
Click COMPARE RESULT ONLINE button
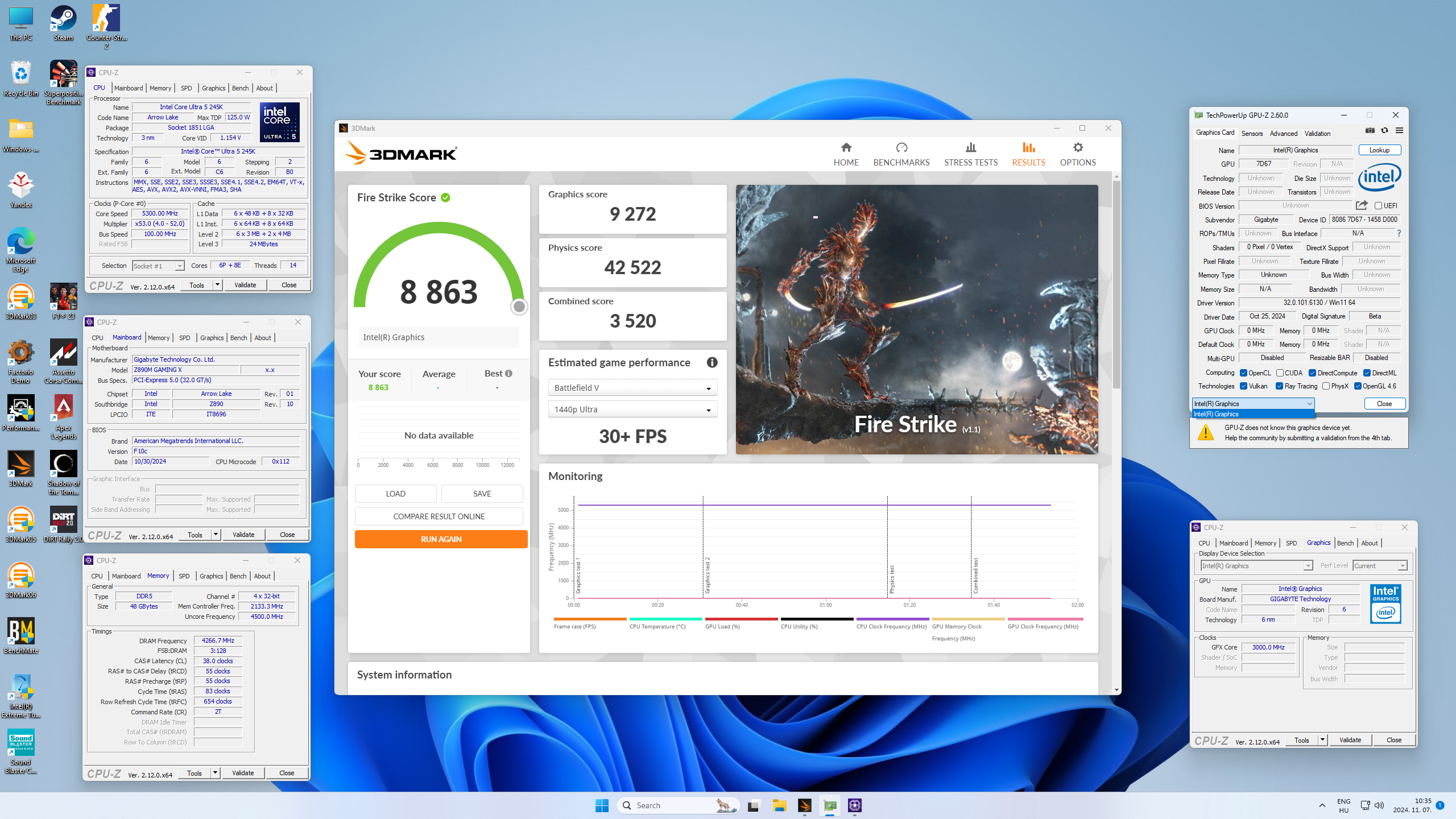click(439, 516)
